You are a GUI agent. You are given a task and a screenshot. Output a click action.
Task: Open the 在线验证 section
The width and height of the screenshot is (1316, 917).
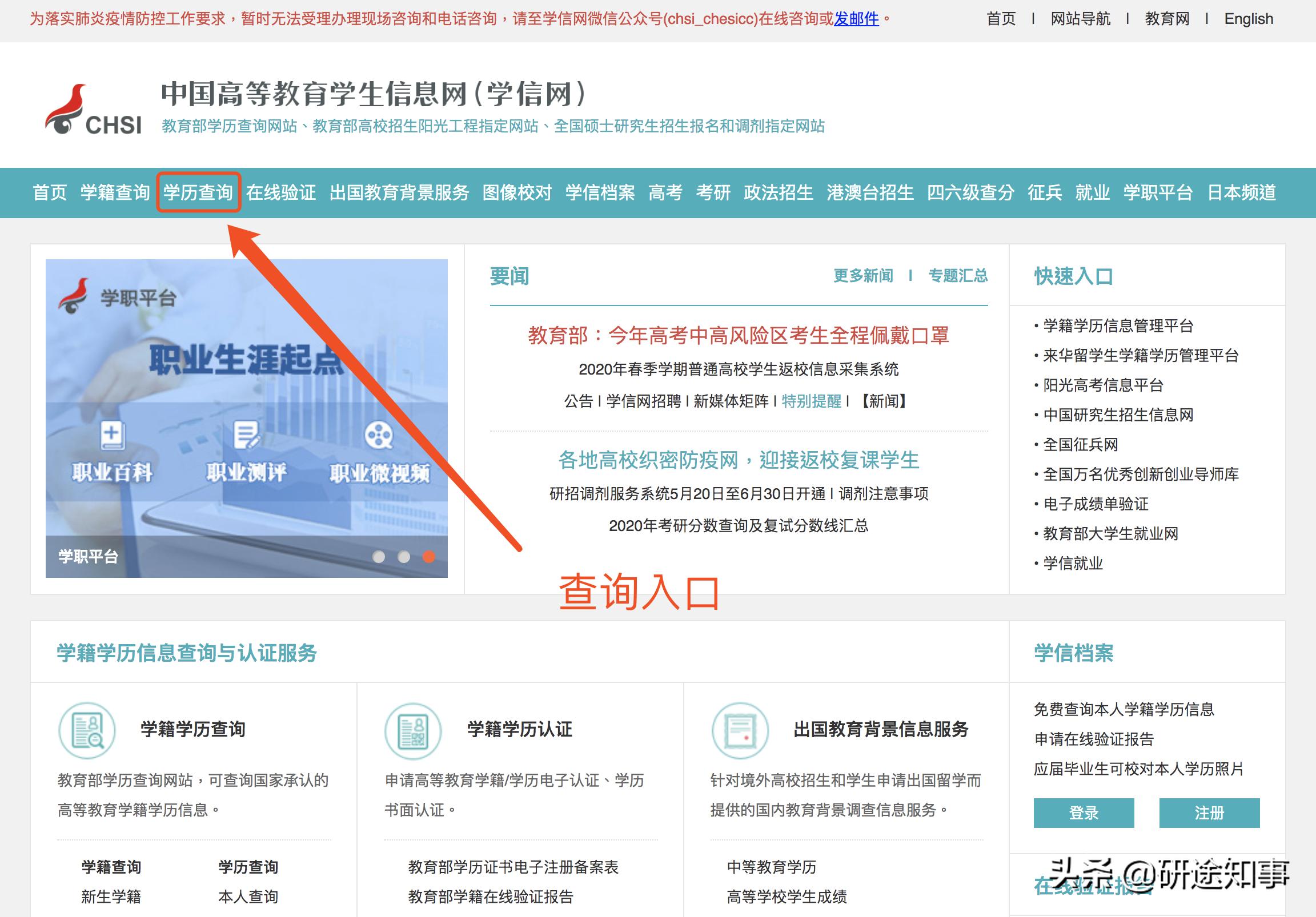pos(281,192)
